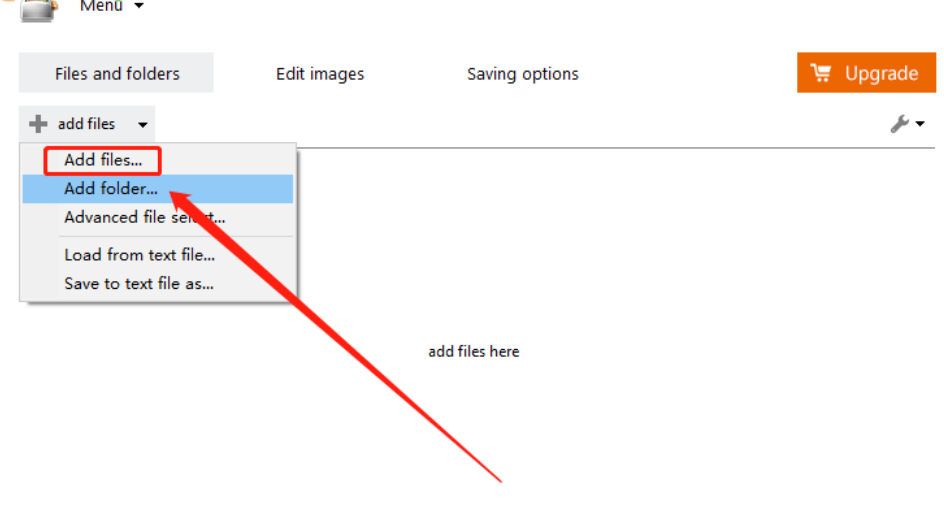This screenshot has width=944, height=527.
Task: Switch to the Edit images tab
Action: (x=320, y=73)
